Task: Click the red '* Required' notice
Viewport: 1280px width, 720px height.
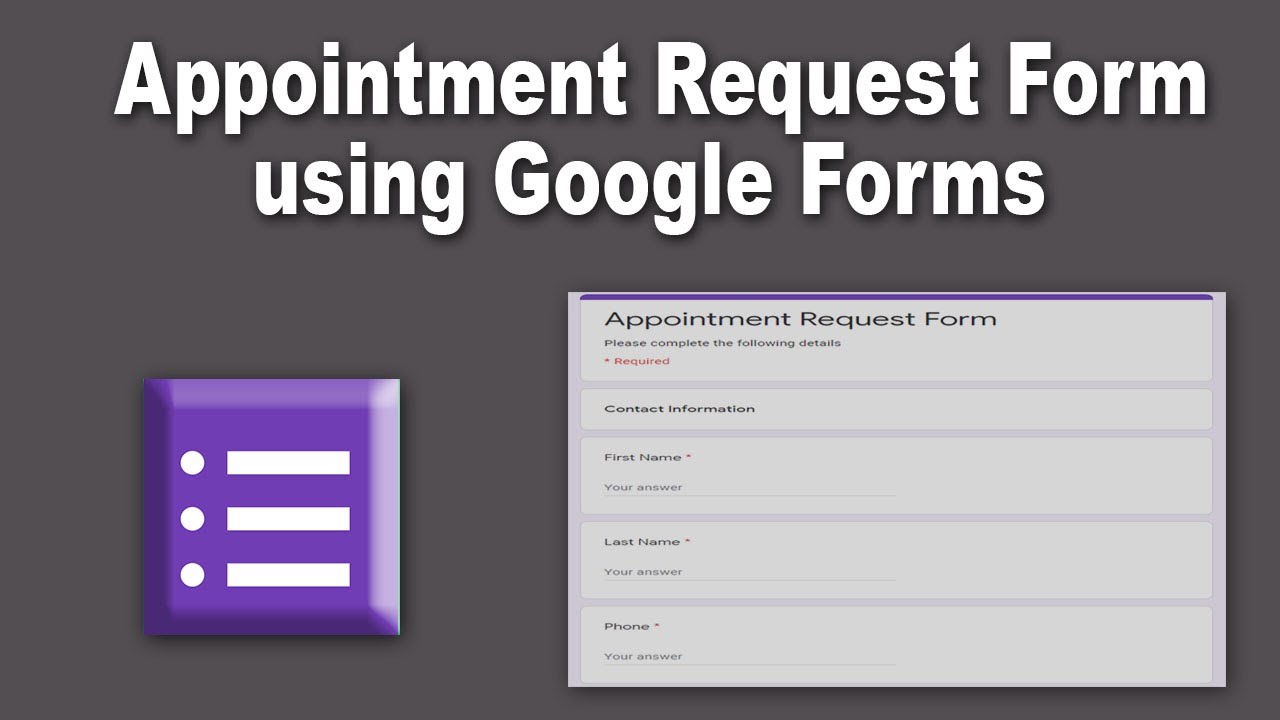Action: (637, 361)
